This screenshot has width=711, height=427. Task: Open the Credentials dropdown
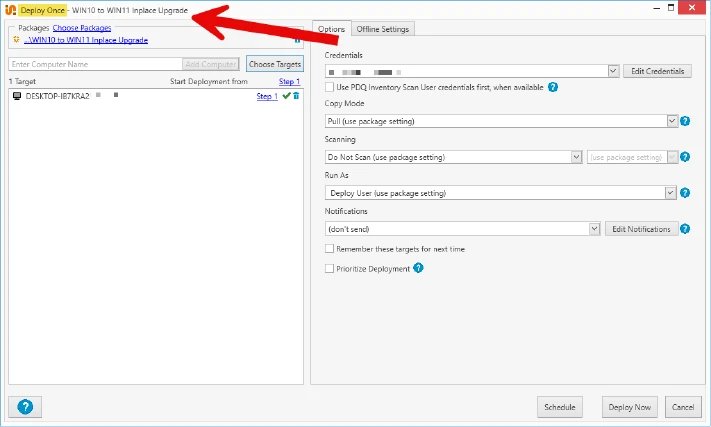point(613,71)
